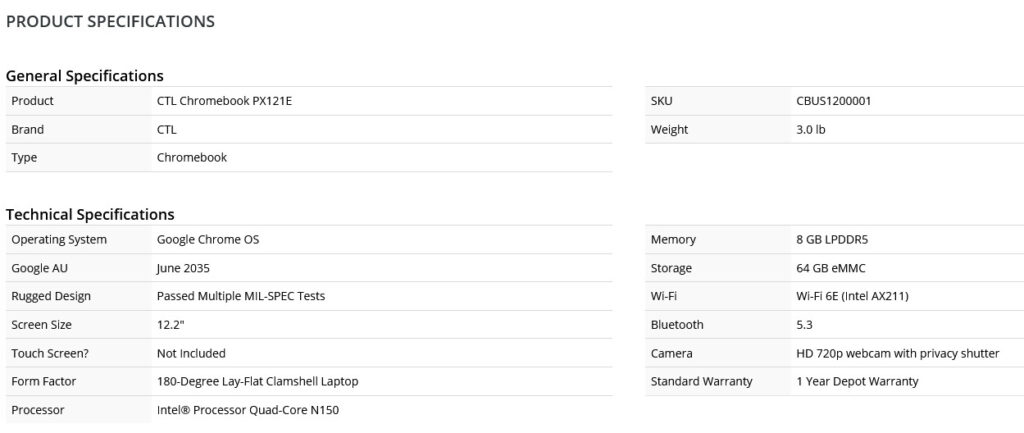
Task: Select the Technical Specifications section title
Action: pyautogui.click(x=90, y=214)
